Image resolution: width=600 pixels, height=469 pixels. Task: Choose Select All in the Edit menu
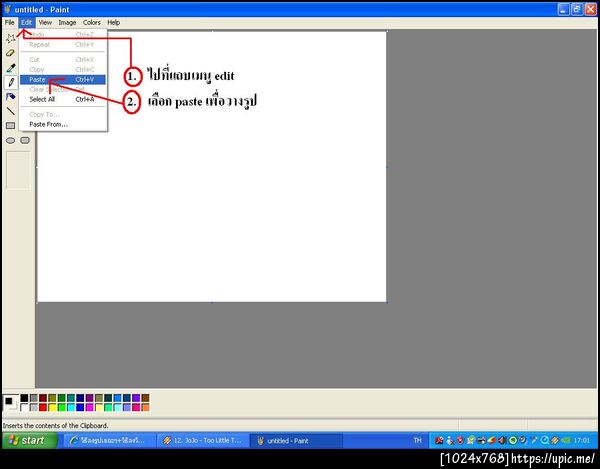click(62, 99)
